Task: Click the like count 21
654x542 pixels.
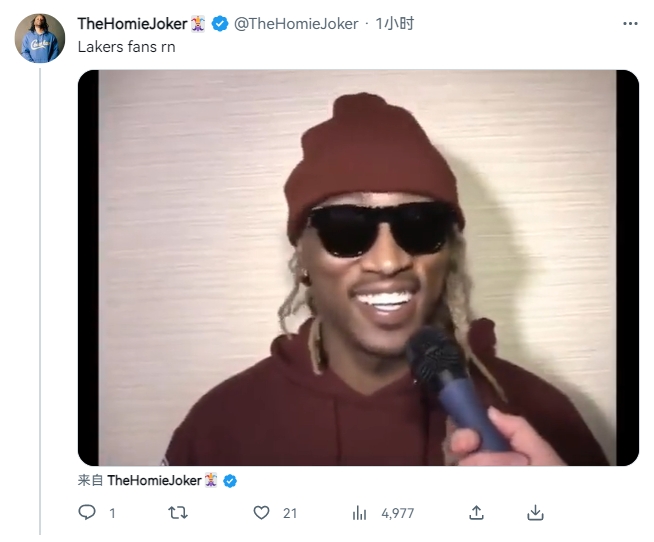Action: pyautogui.click(x=290, y=513)
